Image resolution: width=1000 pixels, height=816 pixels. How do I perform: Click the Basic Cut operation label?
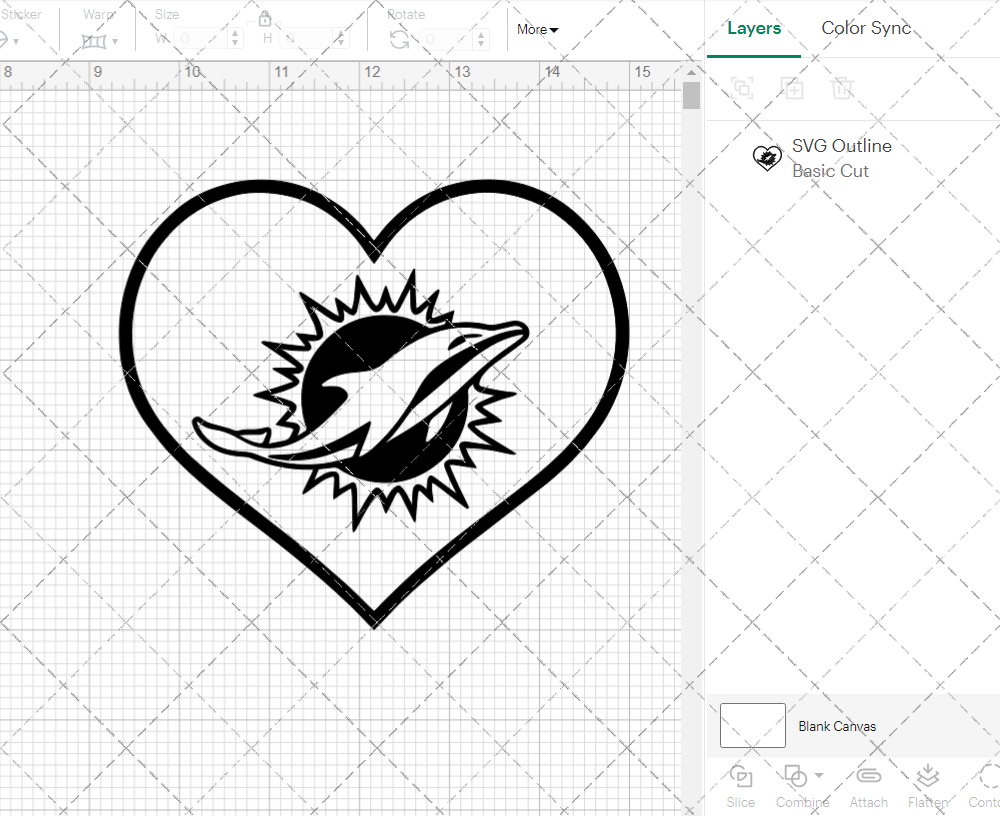point(830,171)
